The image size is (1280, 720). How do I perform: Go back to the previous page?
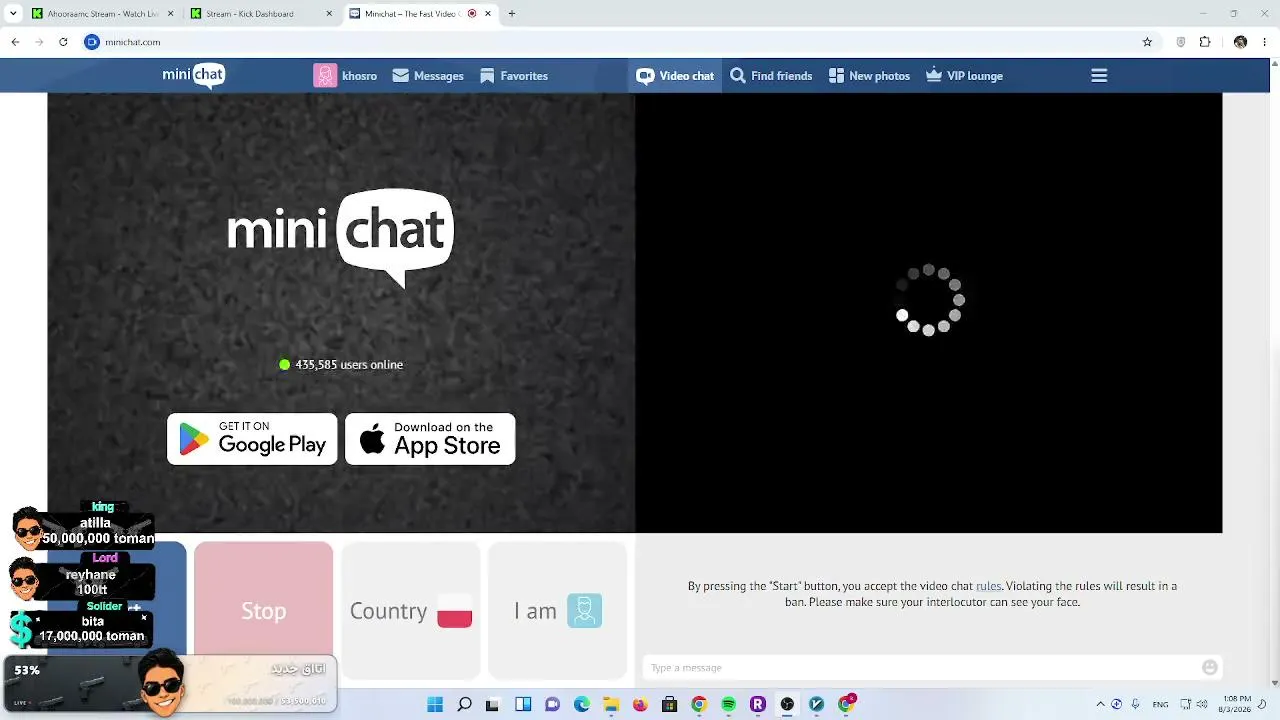[x=15, y=42]
